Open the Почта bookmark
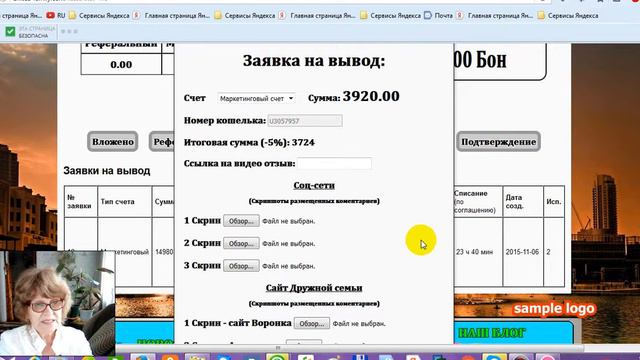Viewport: 640px width, 360px height. pos(438,16)
